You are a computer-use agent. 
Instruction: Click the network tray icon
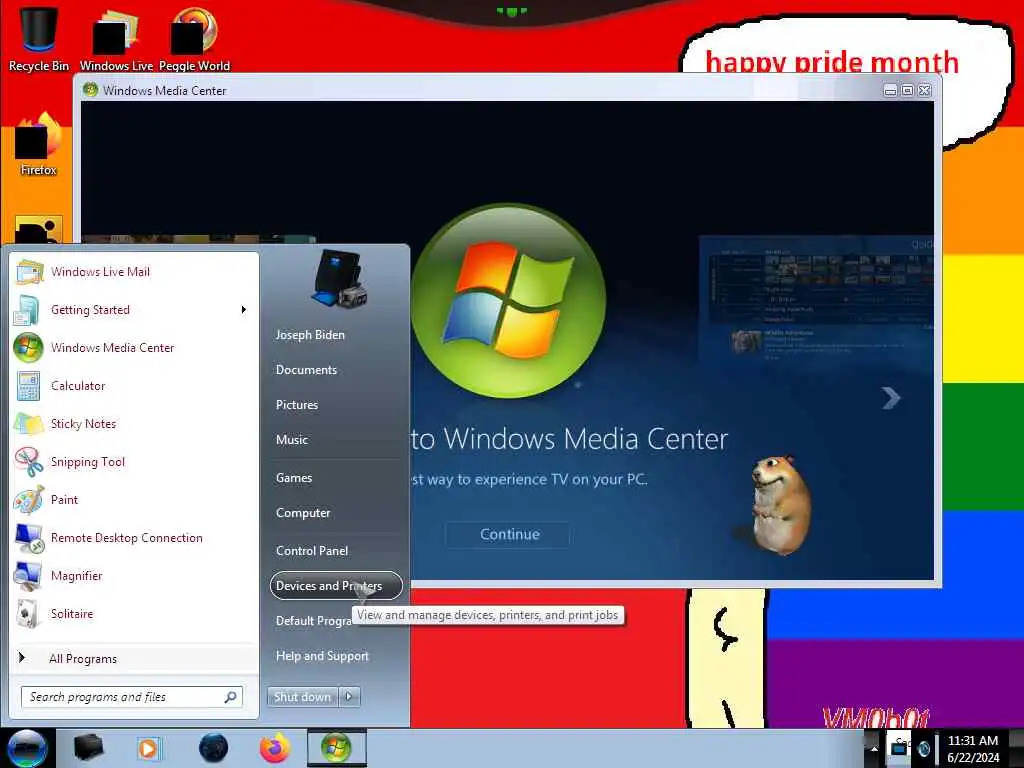899,748
